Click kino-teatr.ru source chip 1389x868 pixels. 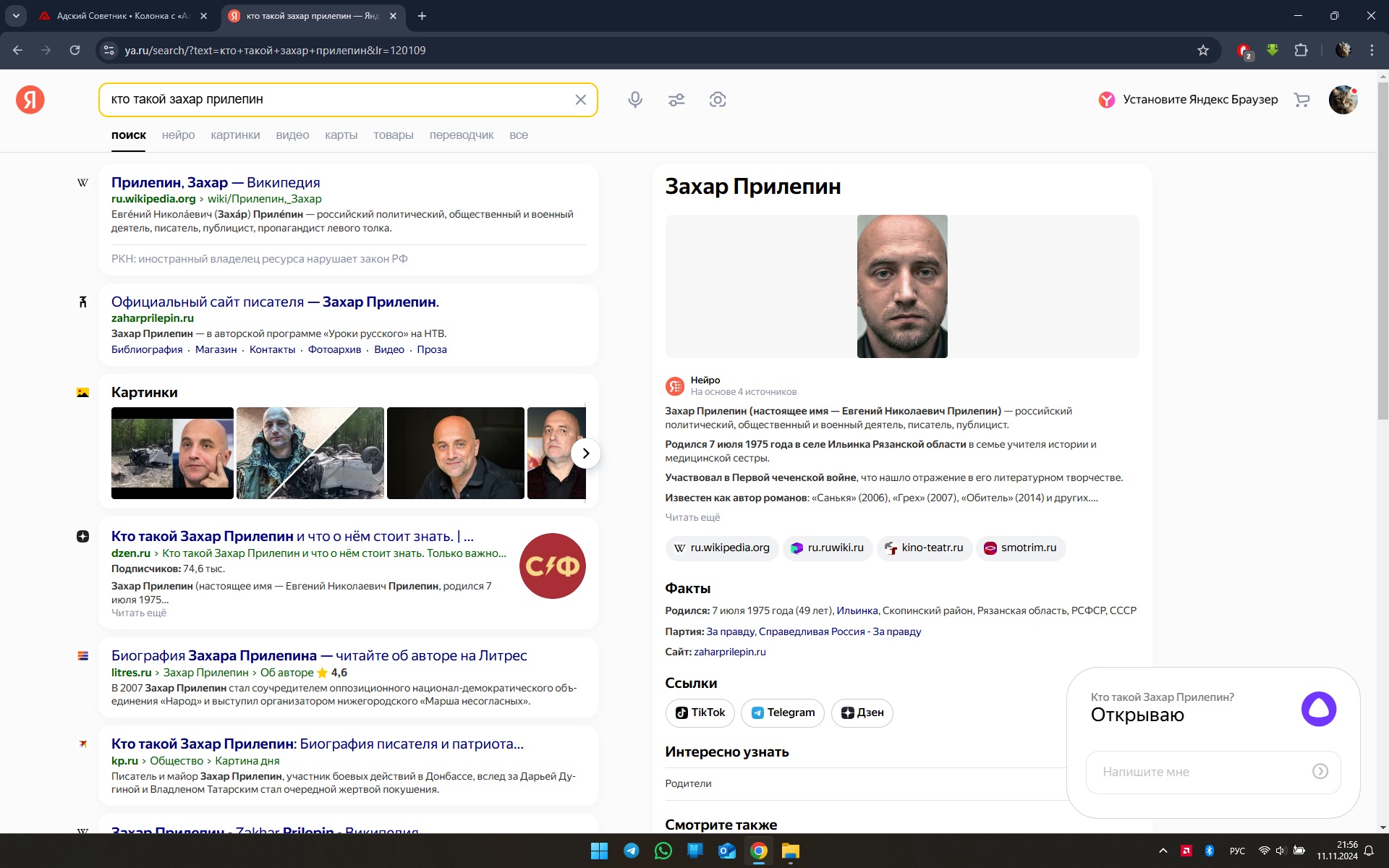coord(925,548)
